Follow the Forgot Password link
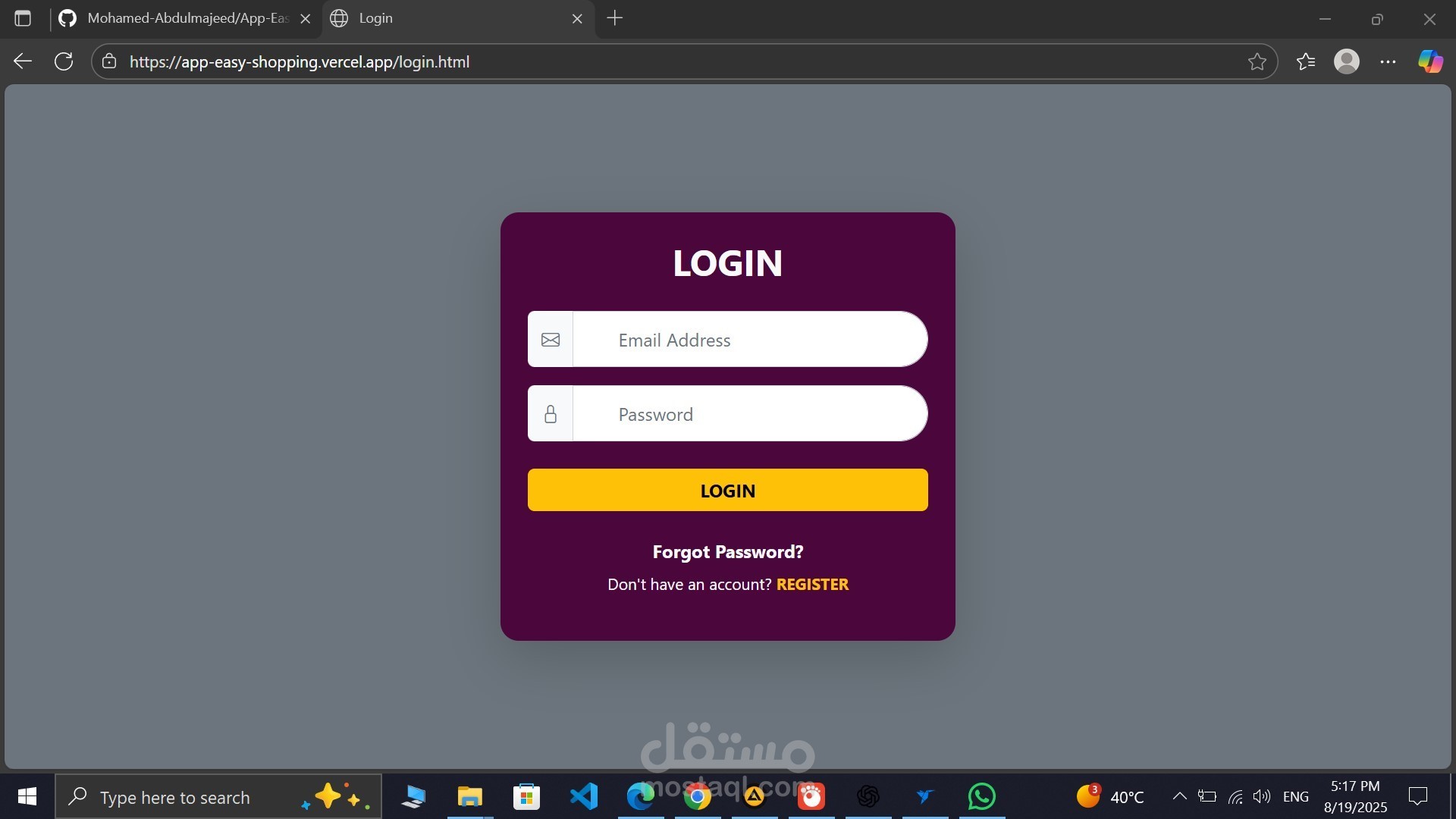 pyautogui.click(x=727, y=552)
